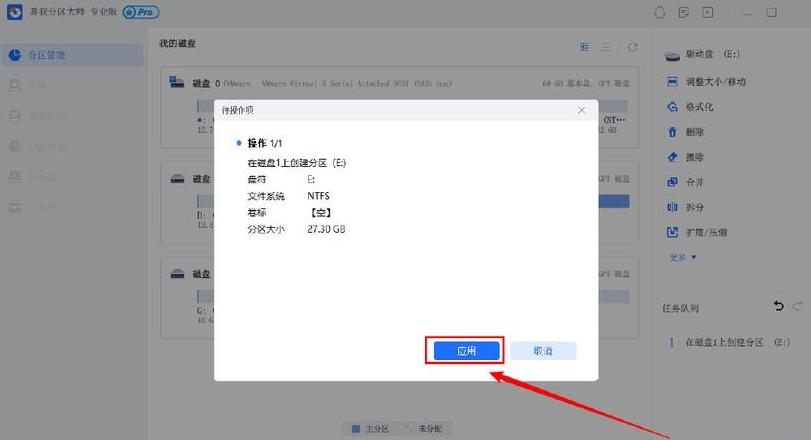Close the 待操作项 dialog with its X

[581, 110]
